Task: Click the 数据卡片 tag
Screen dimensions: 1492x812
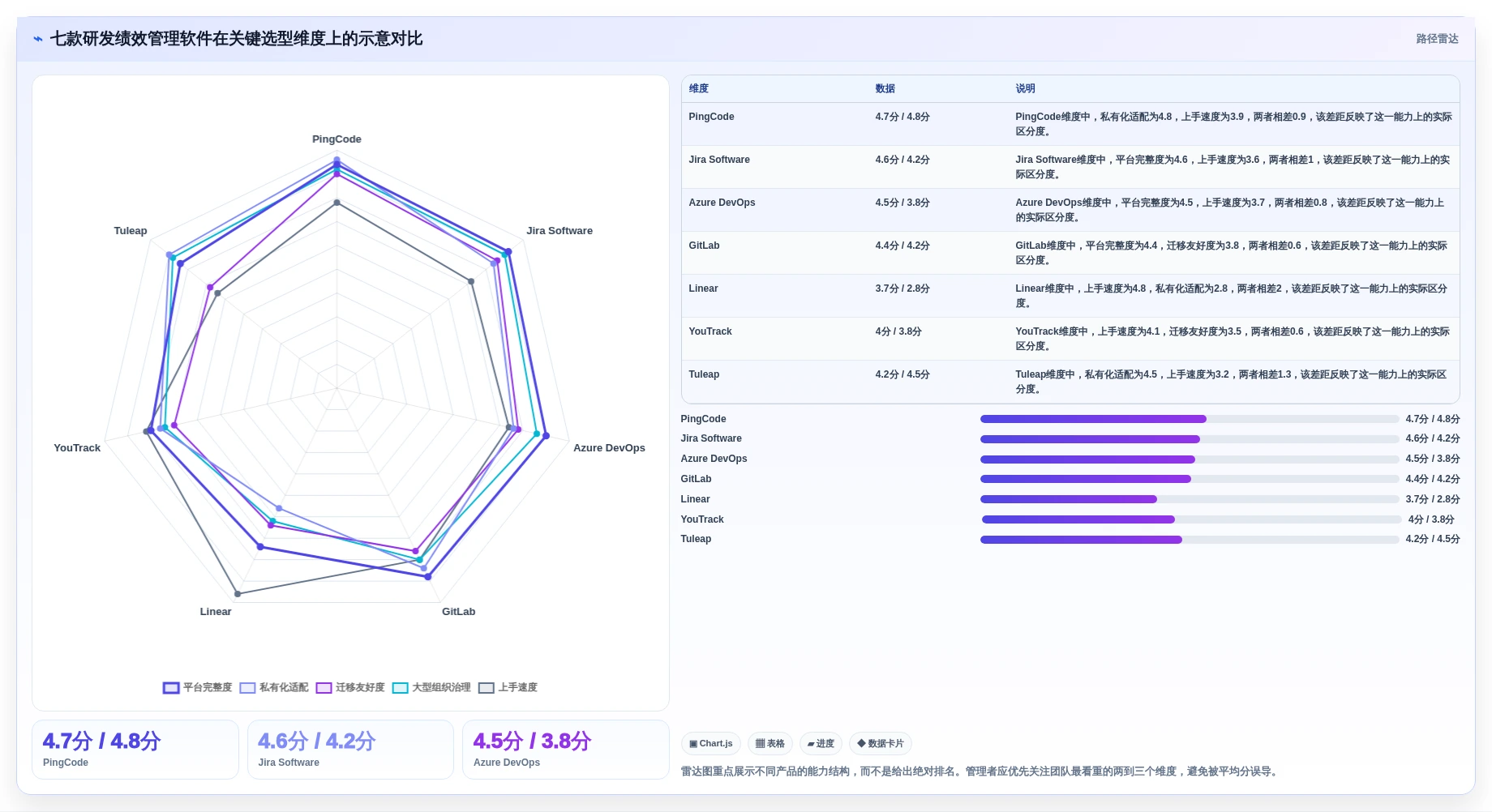Action: click(x=881, y=743)
